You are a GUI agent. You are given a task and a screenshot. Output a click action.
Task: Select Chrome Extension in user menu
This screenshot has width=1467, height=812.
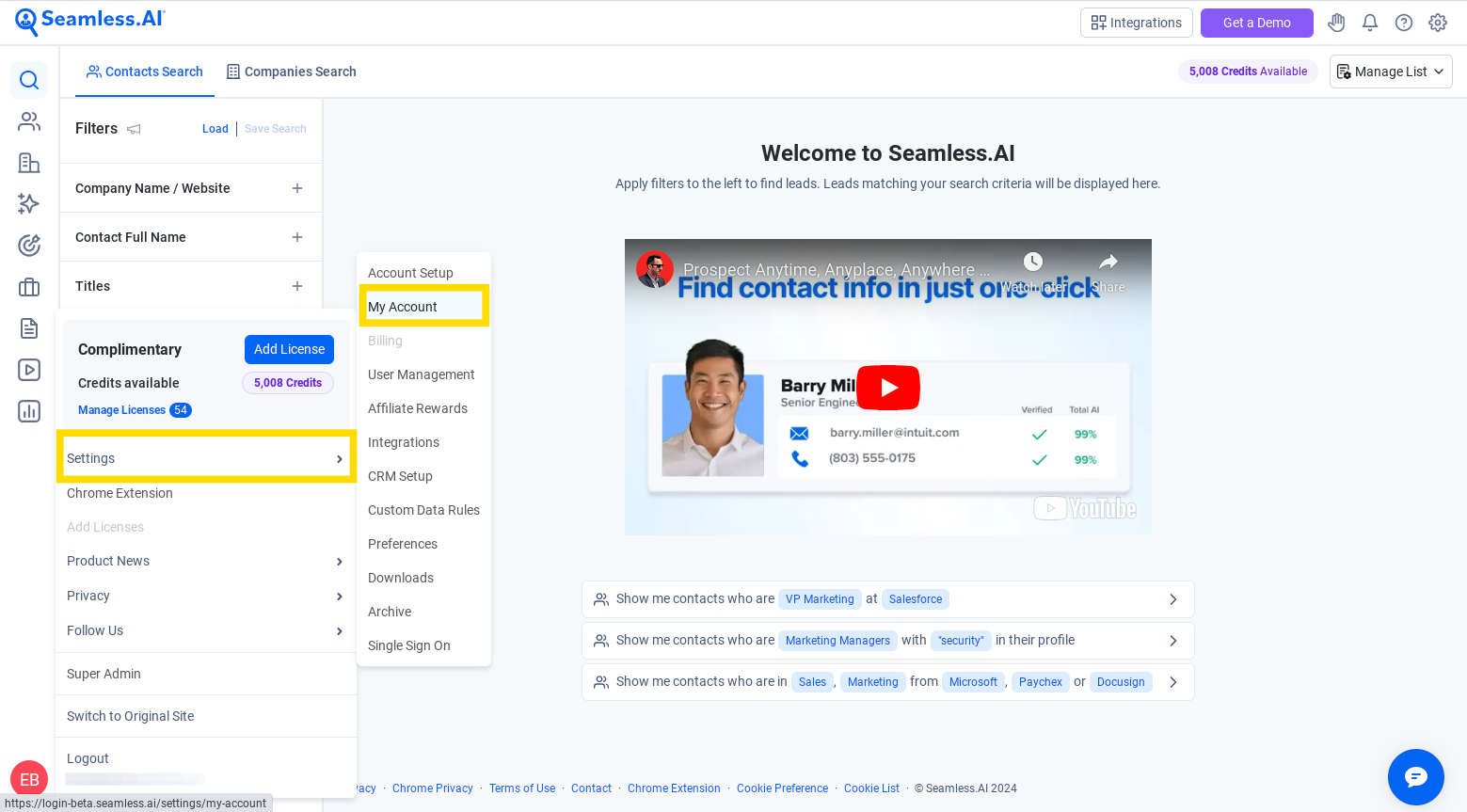pyautogui.click(x=204, y=493)
